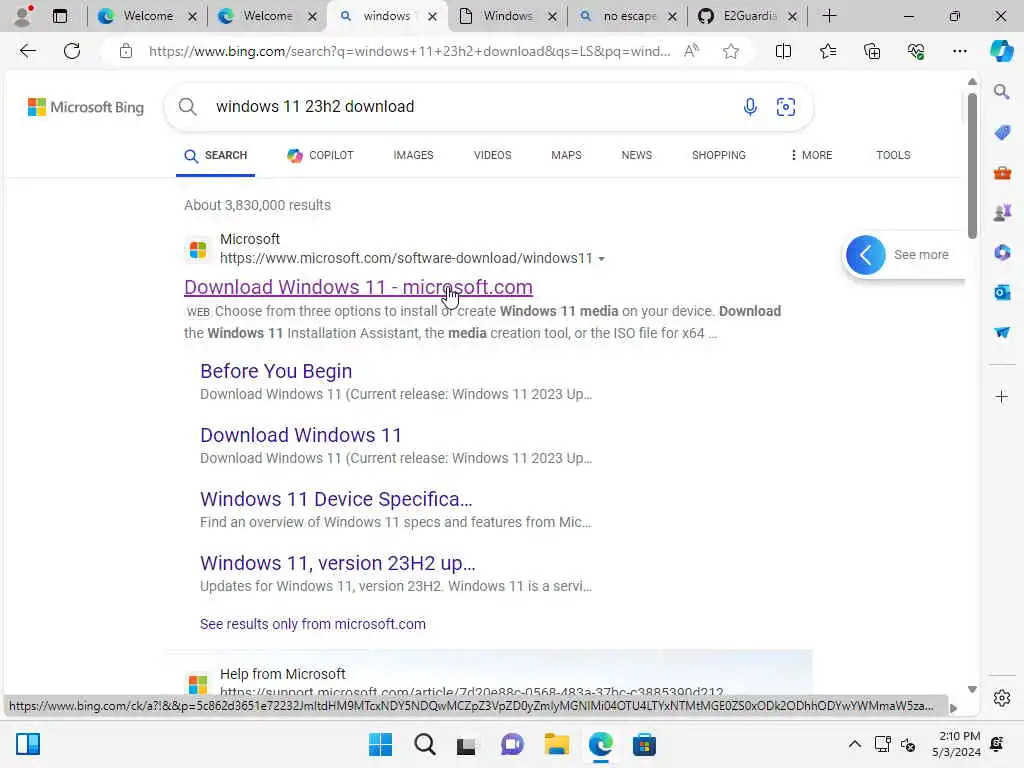
Task: Add a new sidebar app
Action: point(1002,396)
